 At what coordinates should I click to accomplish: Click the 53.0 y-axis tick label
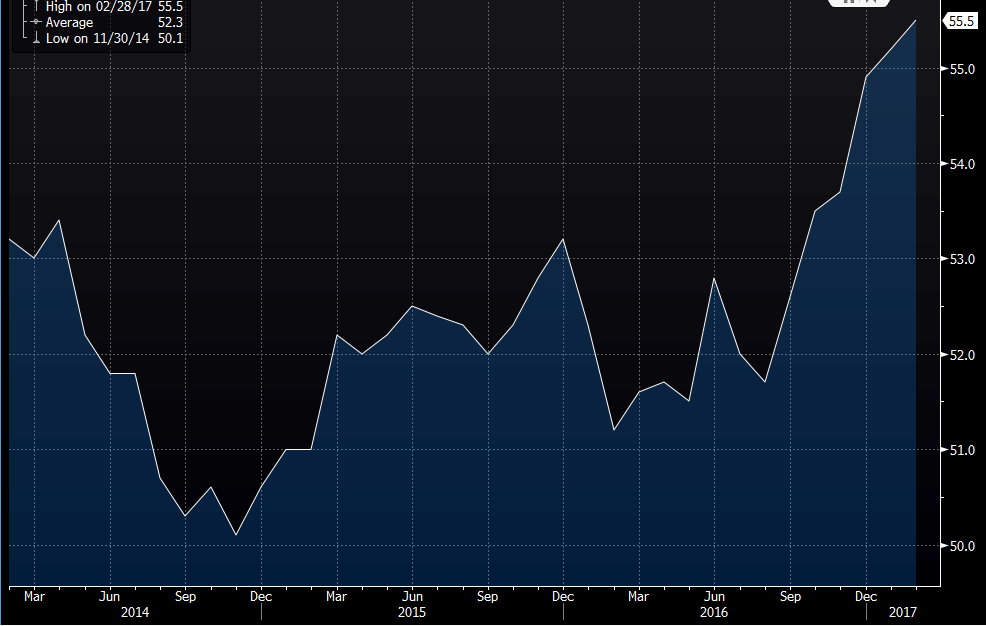point(962,260)
